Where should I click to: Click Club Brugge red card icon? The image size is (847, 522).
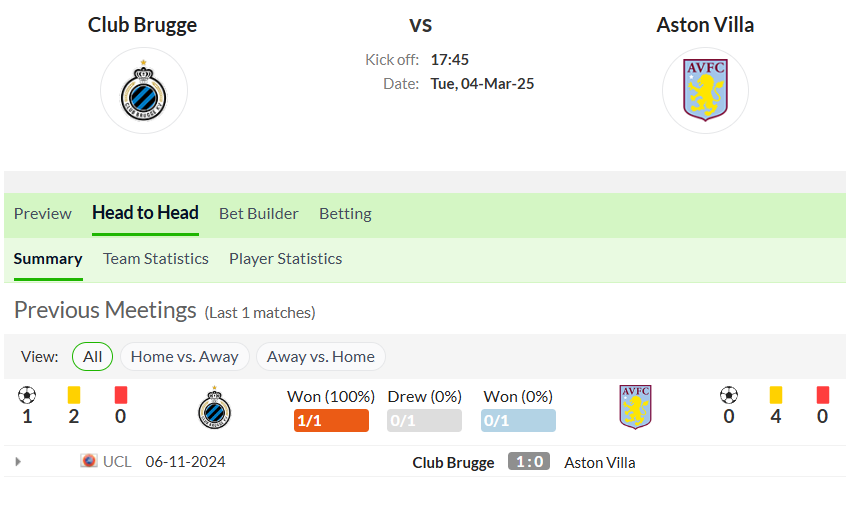[120, 395]
